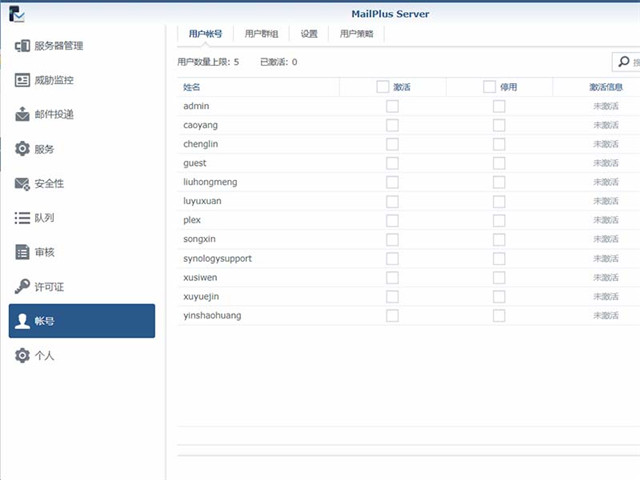
Task: Click the 已激活: 0 counter text
Action: pos(279,62)
